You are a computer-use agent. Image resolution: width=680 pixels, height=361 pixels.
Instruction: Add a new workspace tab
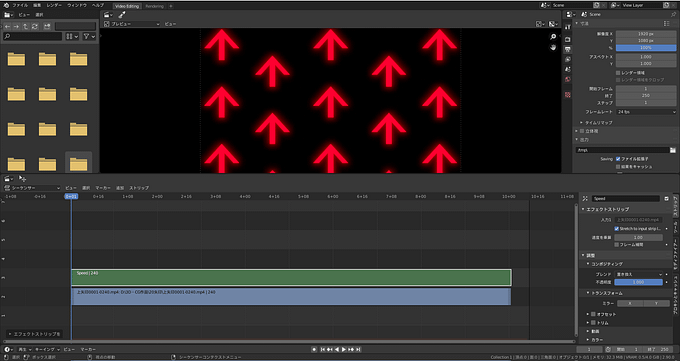[171, 6]
